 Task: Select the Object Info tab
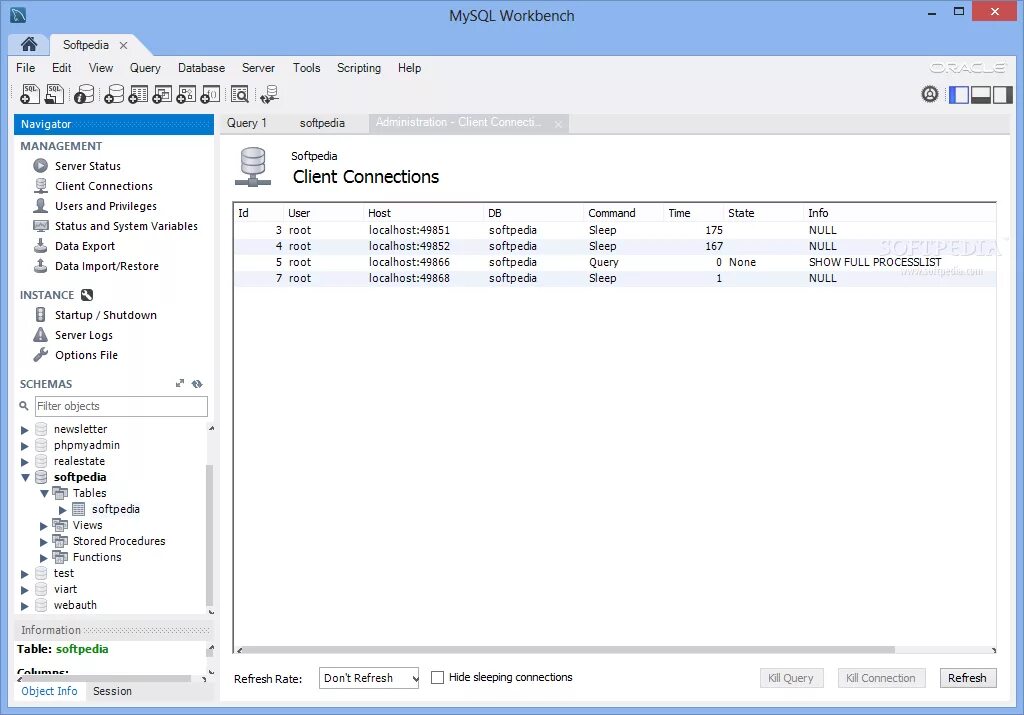pyautogui.click(x=49, y=691)
